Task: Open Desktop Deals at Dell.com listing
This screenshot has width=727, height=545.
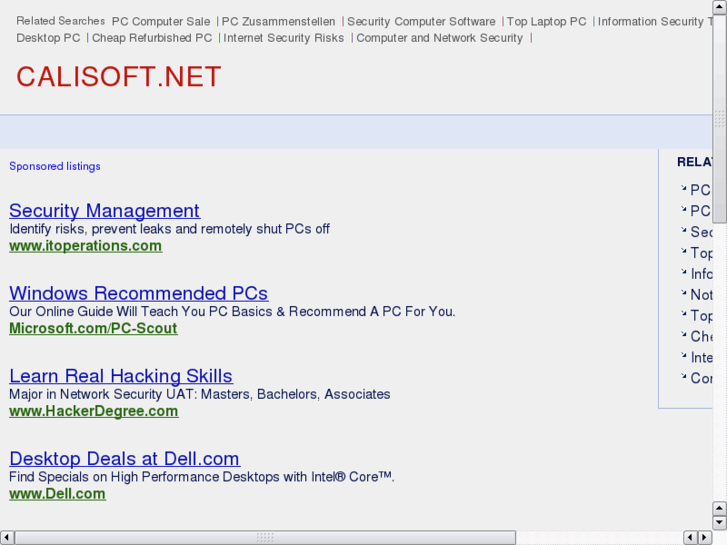Action: (125, 458)
